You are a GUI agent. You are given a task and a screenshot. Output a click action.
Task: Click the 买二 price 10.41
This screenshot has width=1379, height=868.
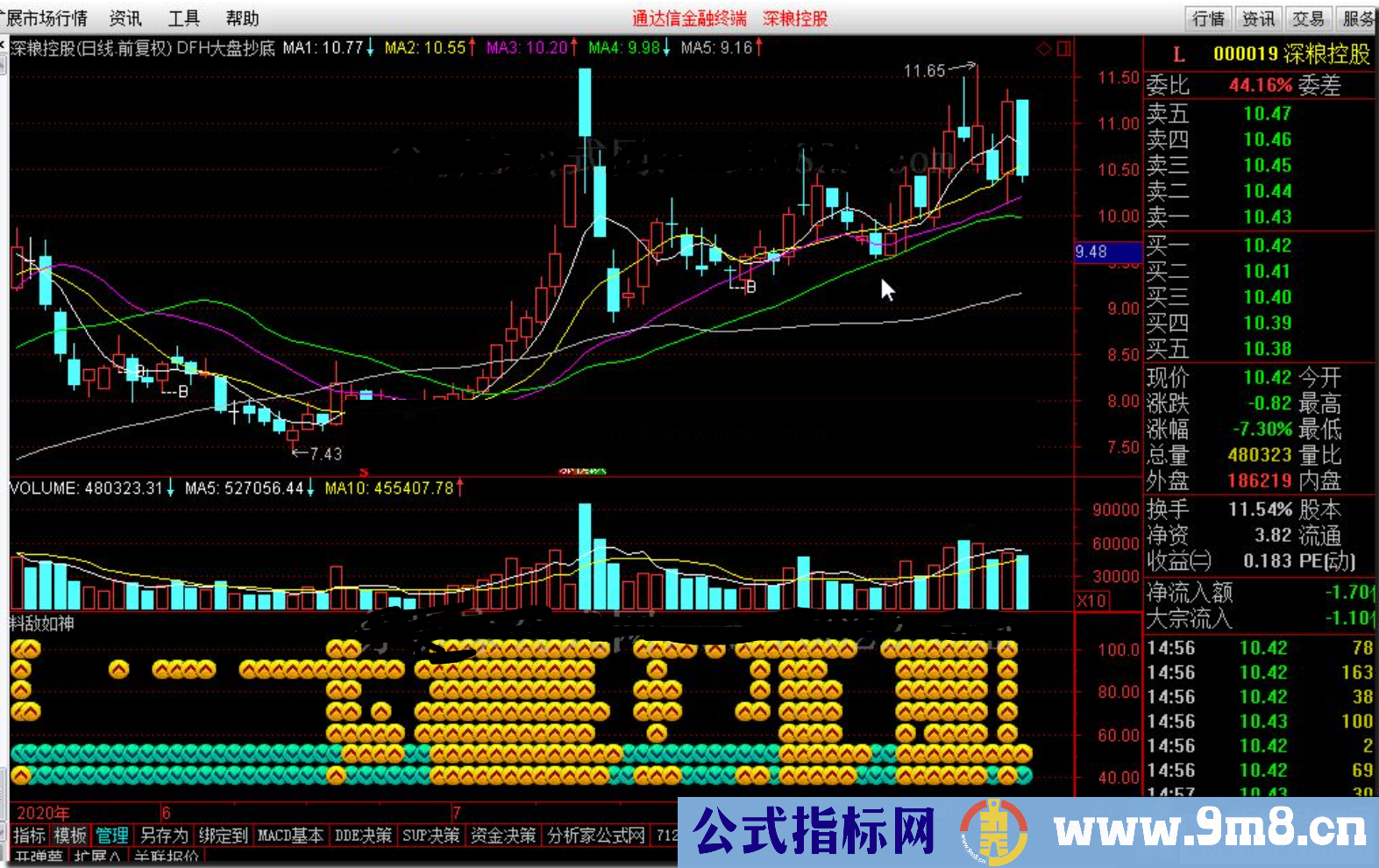(1268, 271)
